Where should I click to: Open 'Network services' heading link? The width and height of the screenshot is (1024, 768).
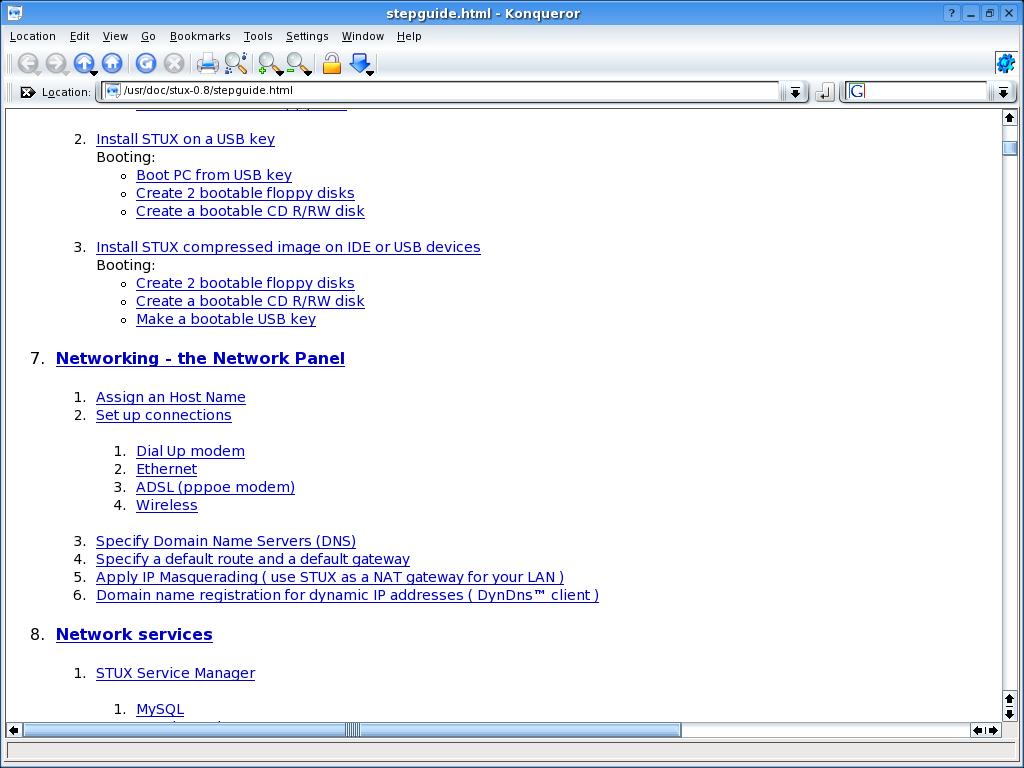tap(135, 634)
